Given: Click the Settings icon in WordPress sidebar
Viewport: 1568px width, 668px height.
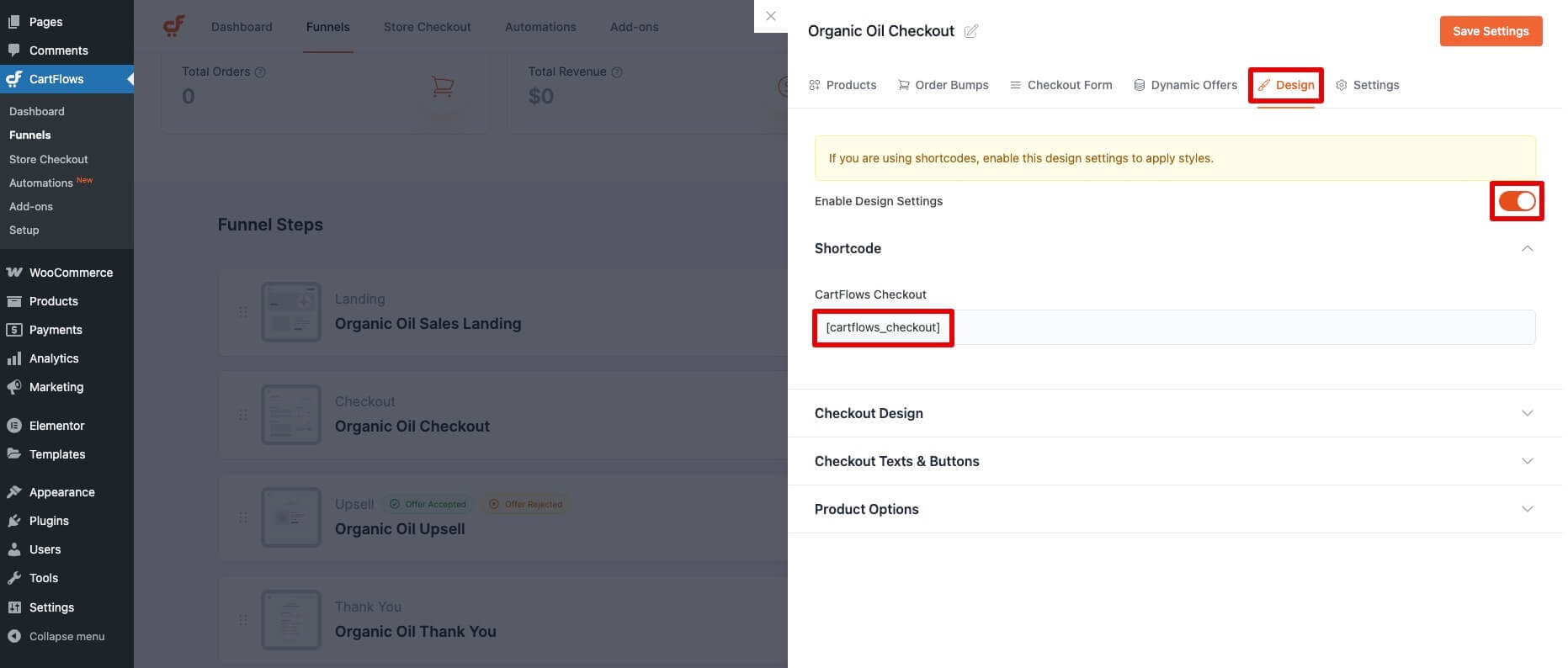Looking at the screenshot, I should [14, 607].
